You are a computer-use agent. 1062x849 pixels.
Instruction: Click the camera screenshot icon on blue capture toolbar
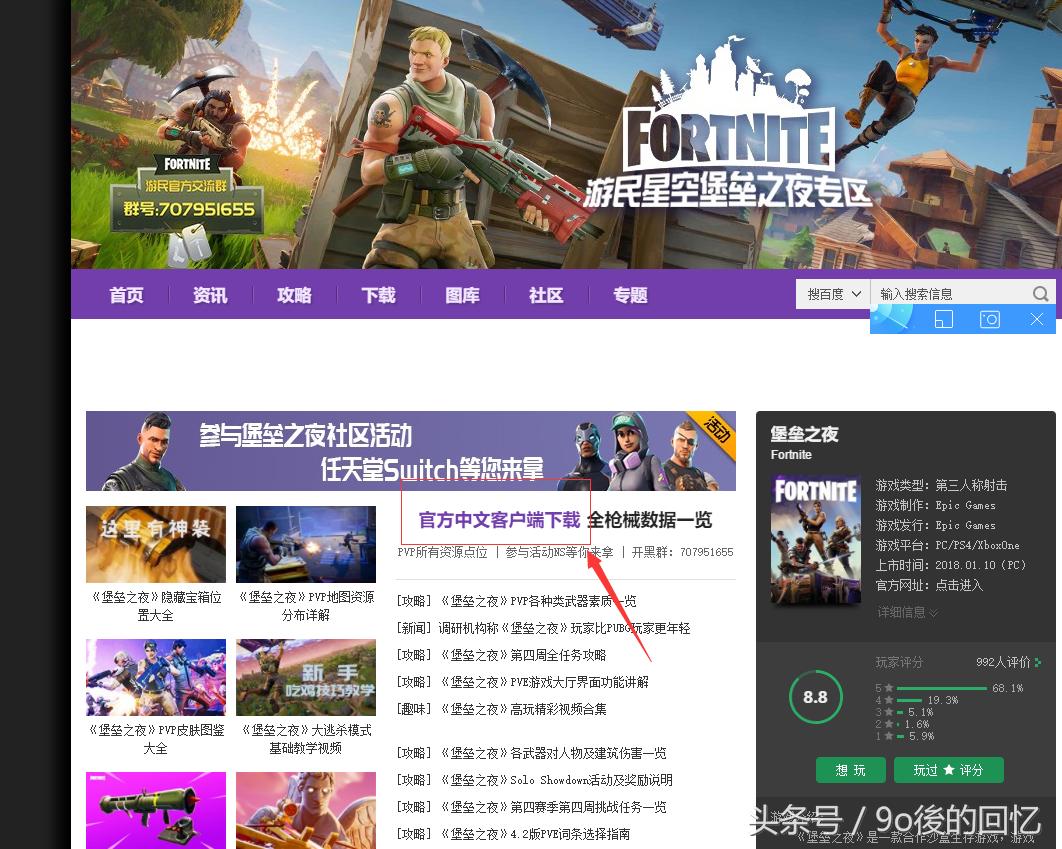tap(989, 319)
